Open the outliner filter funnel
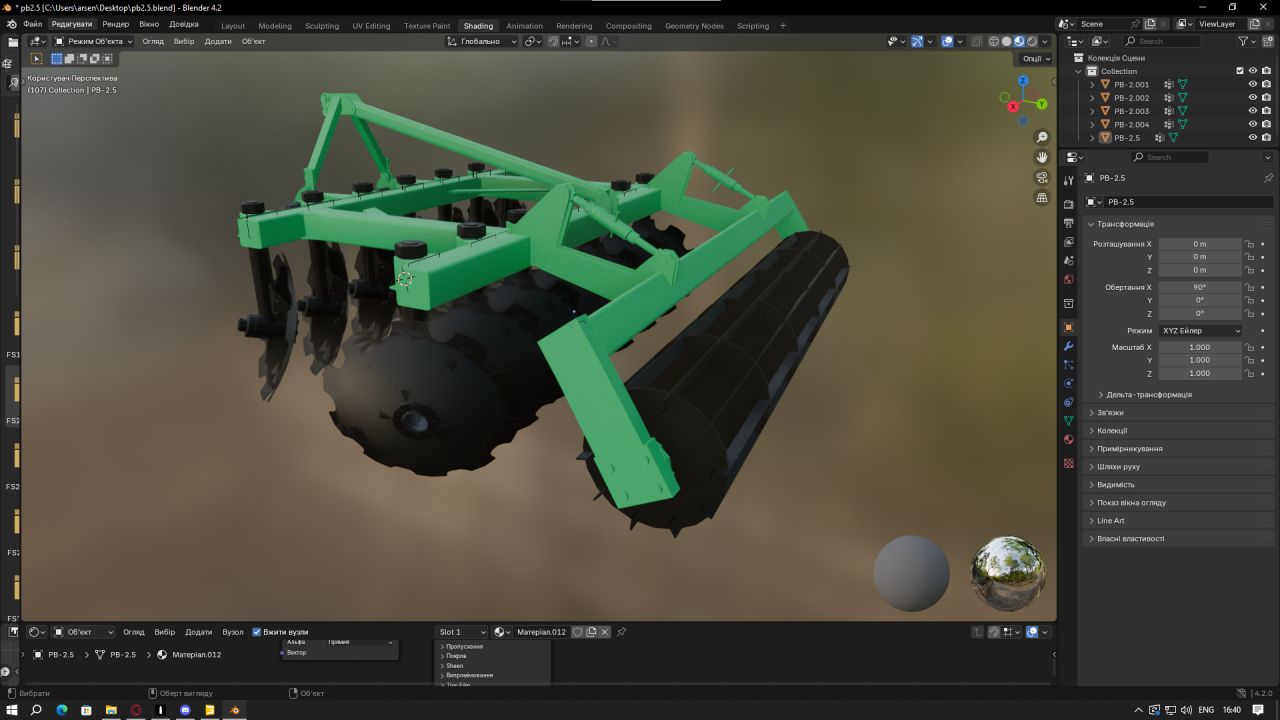This screenshot has width=1280, height=720. tap(1244, 41)
